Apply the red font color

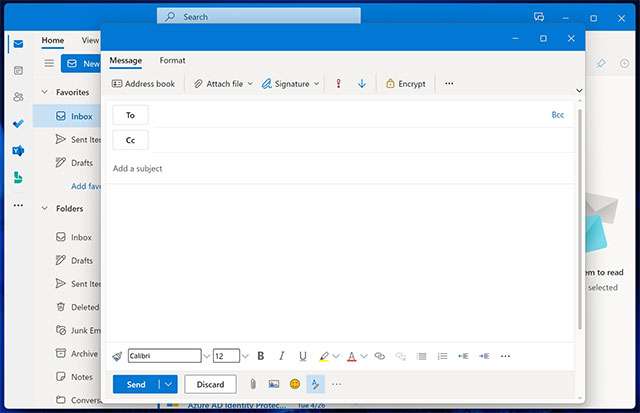tap(351, 356)
